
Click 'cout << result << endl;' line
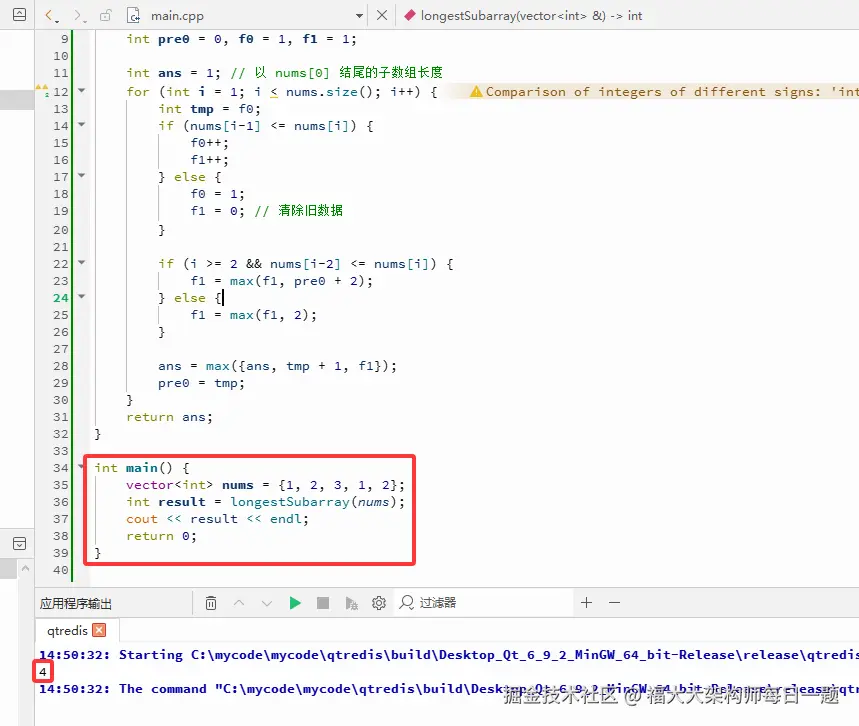[217, 519]
